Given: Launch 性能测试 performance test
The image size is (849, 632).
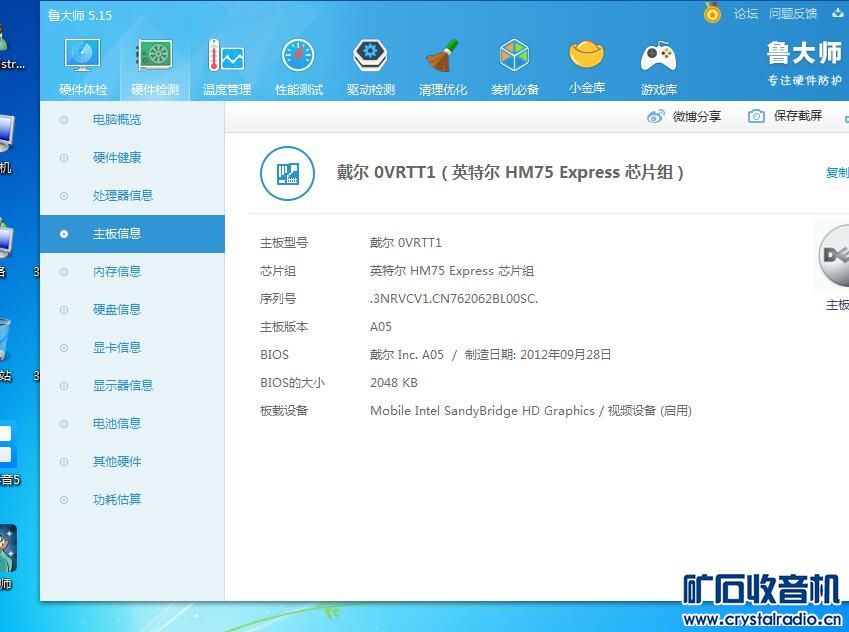Looking at the screenshot, I should pos(299,66).
